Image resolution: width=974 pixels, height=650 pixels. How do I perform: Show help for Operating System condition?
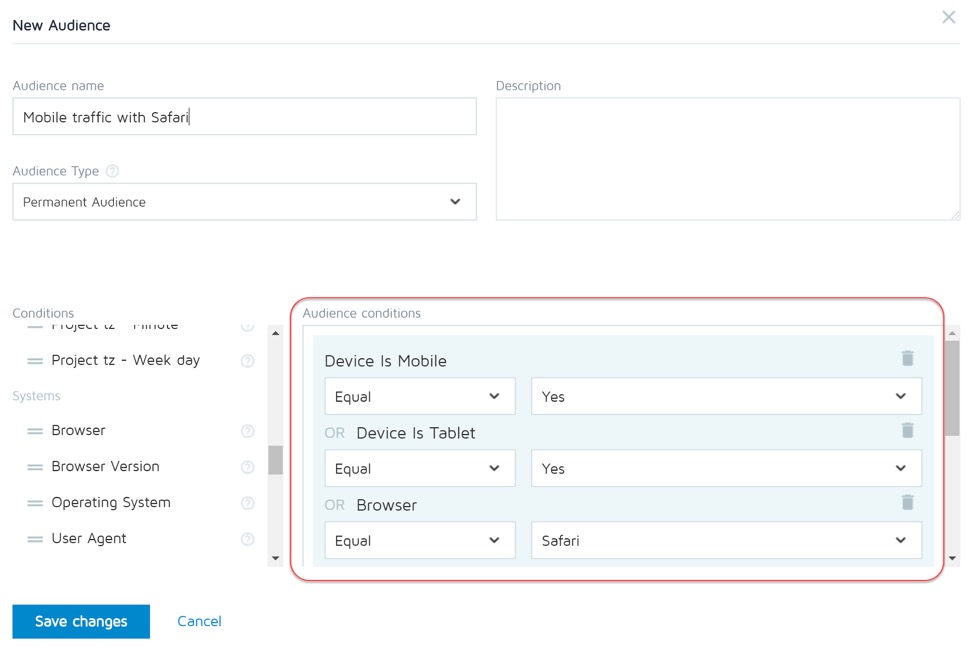(x=247, y=503)
